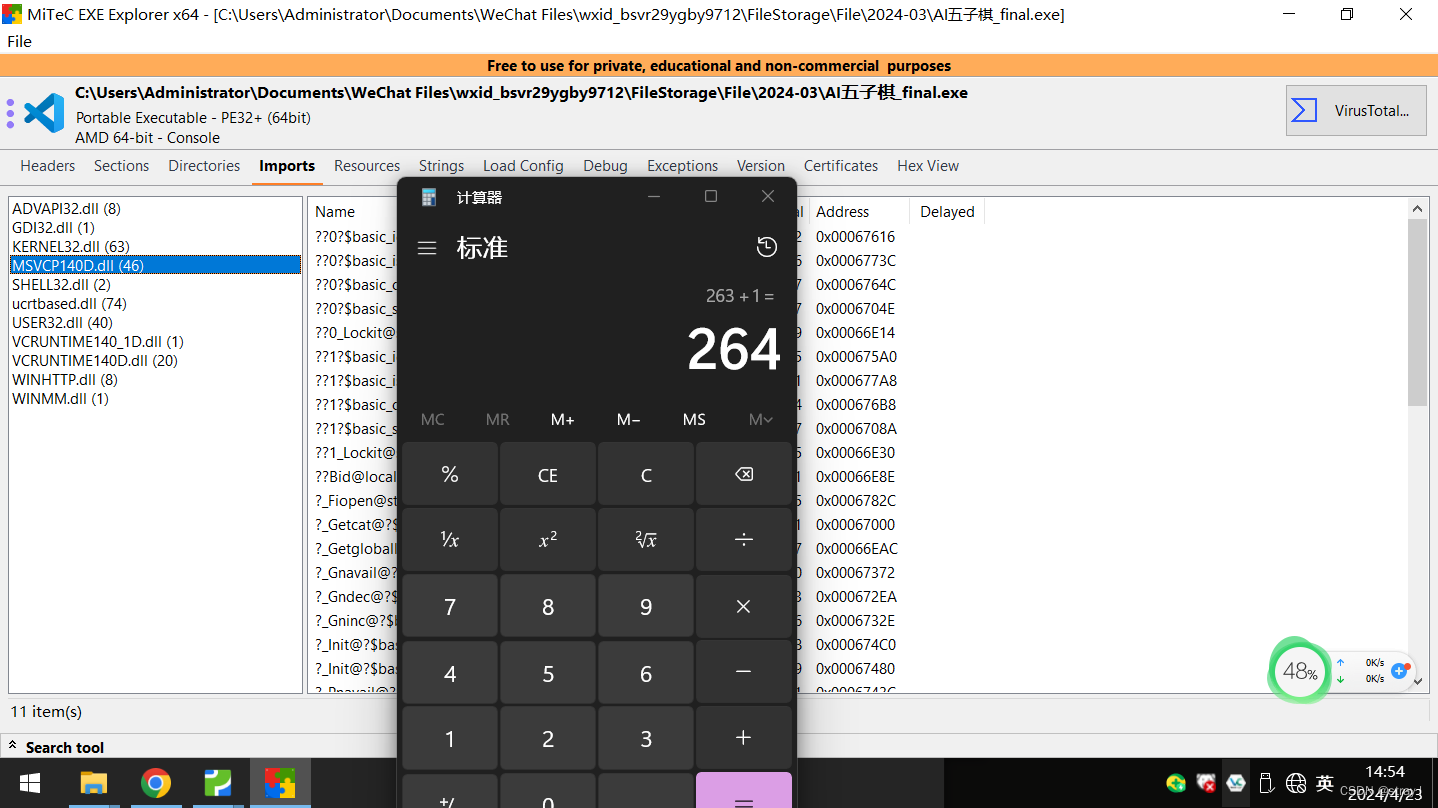The width and height of the screenshot is (1438, 808).
Task: Switch to the Directories tab
Action: click(x=204, y=166)
